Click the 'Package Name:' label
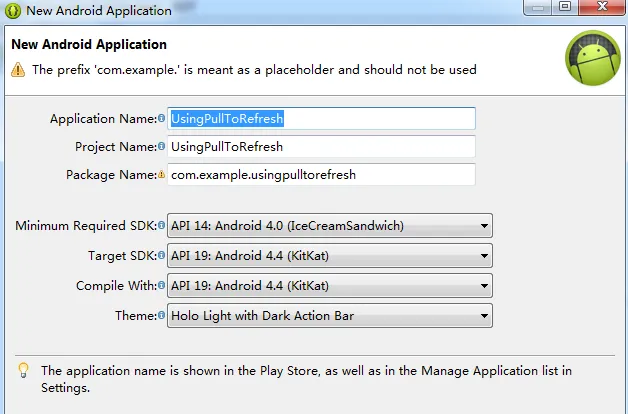The image size is (628, 414). [x=111, y=175]
